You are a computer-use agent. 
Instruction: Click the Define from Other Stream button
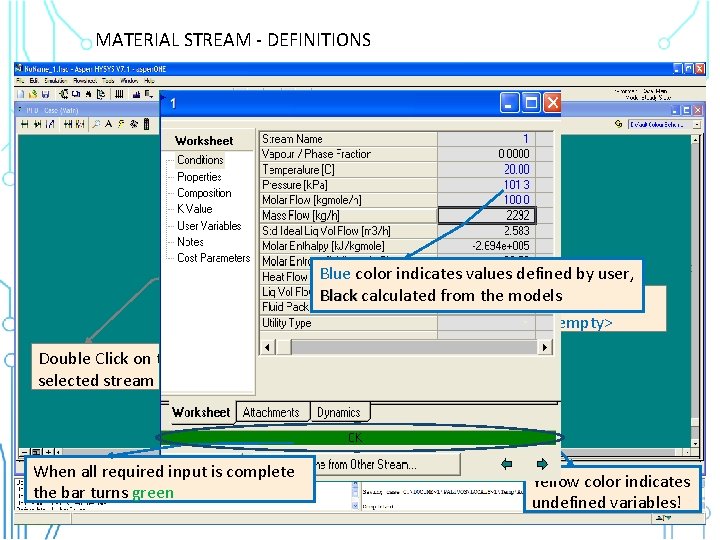coord(386,464)
